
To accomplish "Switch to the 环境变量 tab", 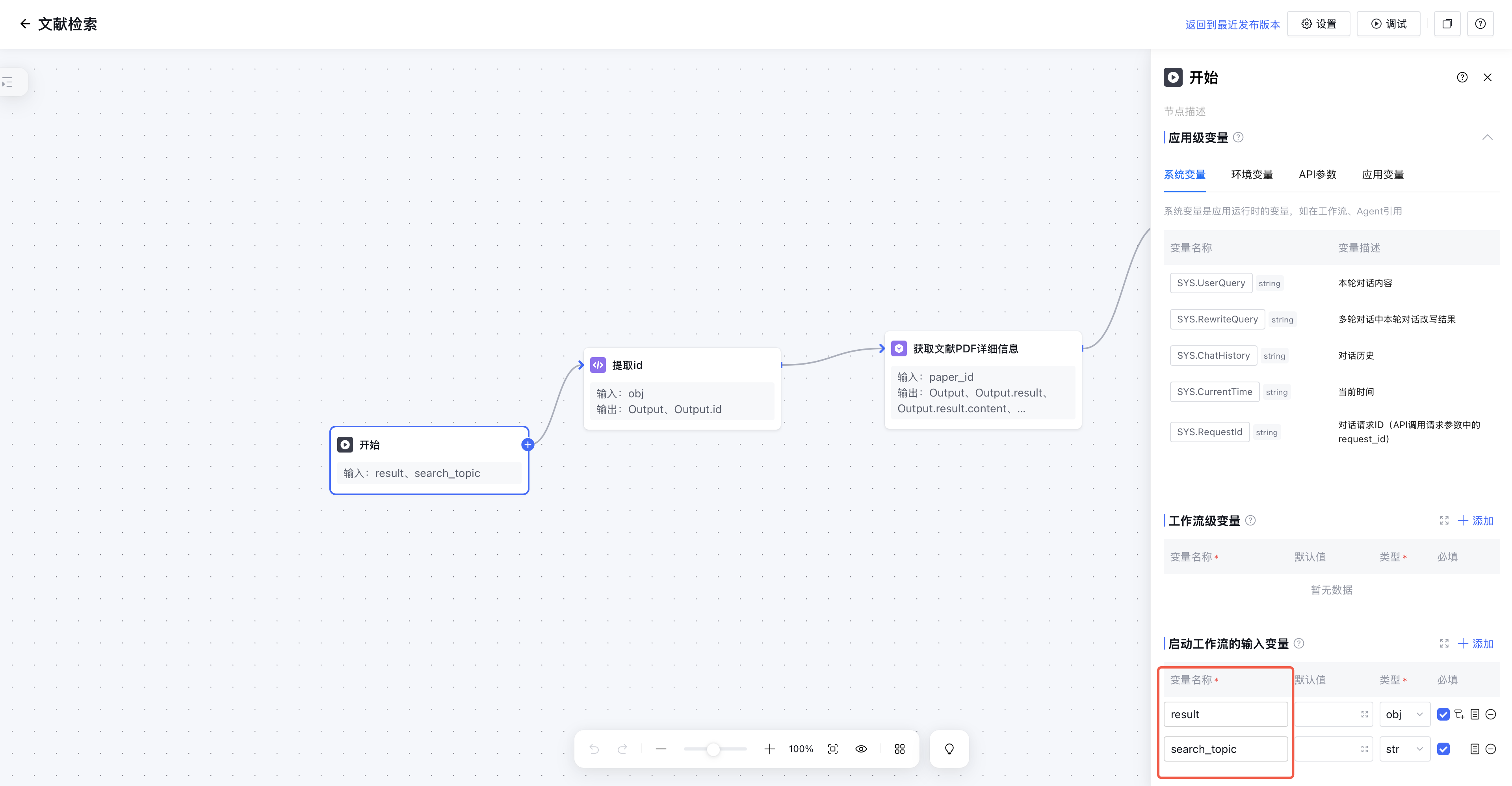I will click(1251, 175).
